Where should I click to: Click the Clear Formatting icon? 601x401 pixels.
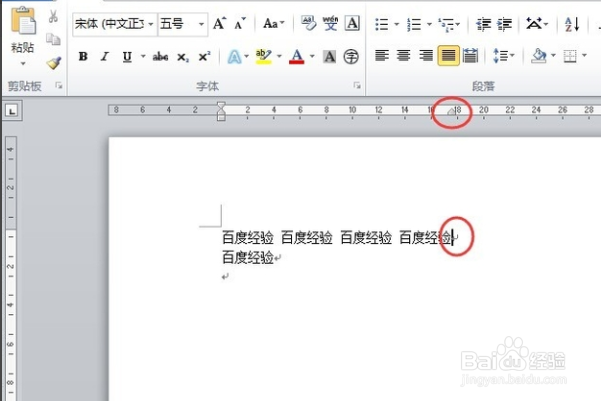point(308,23)
